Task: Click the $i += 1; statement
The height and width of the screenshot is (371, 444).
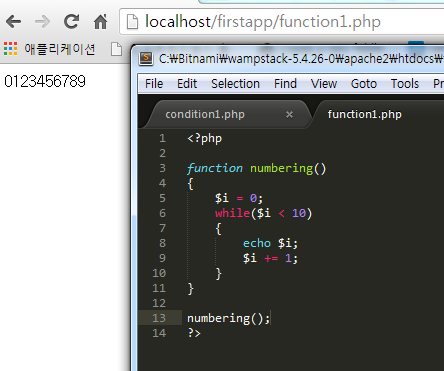Action: pyautogui.click(x=270, y=258)
